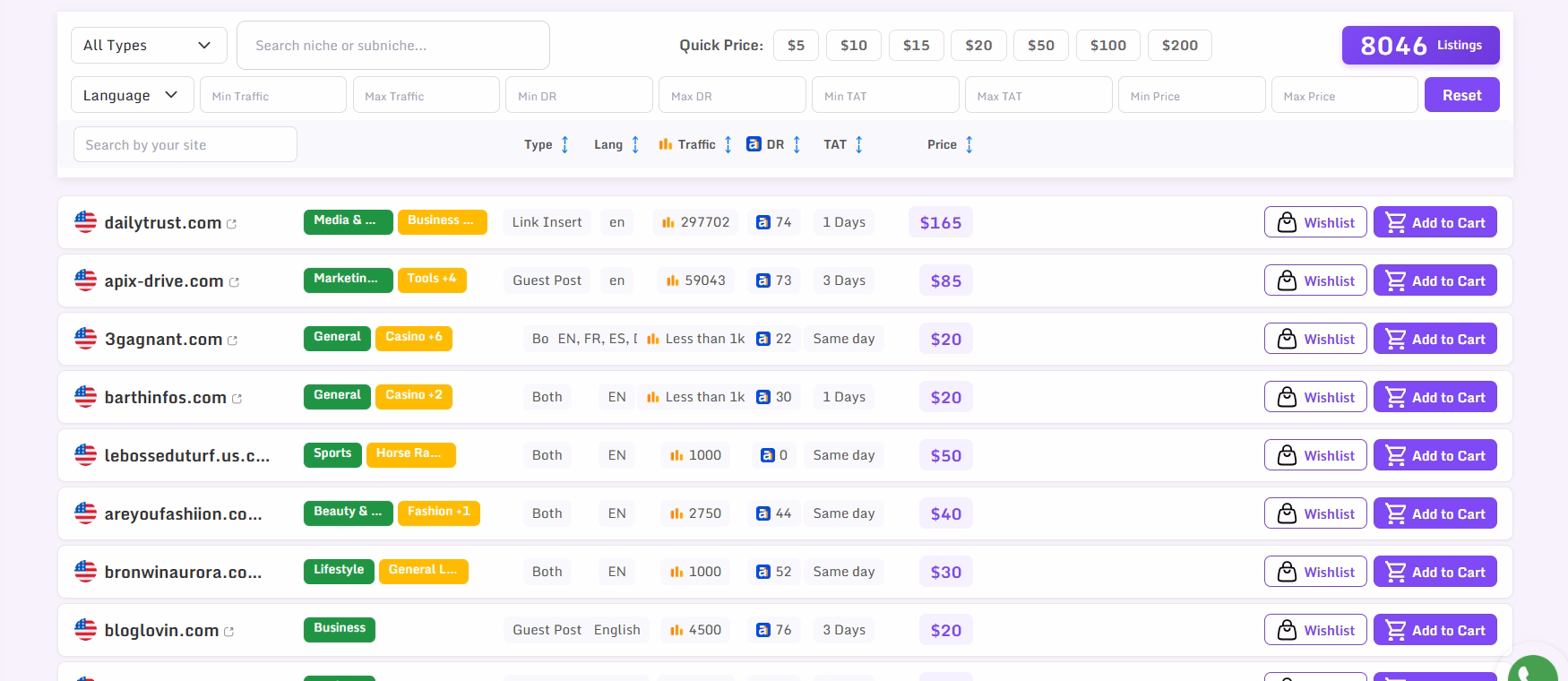Sort listings by Lang arrows
The image size is (1568, 681).
(x=635, y=144)
